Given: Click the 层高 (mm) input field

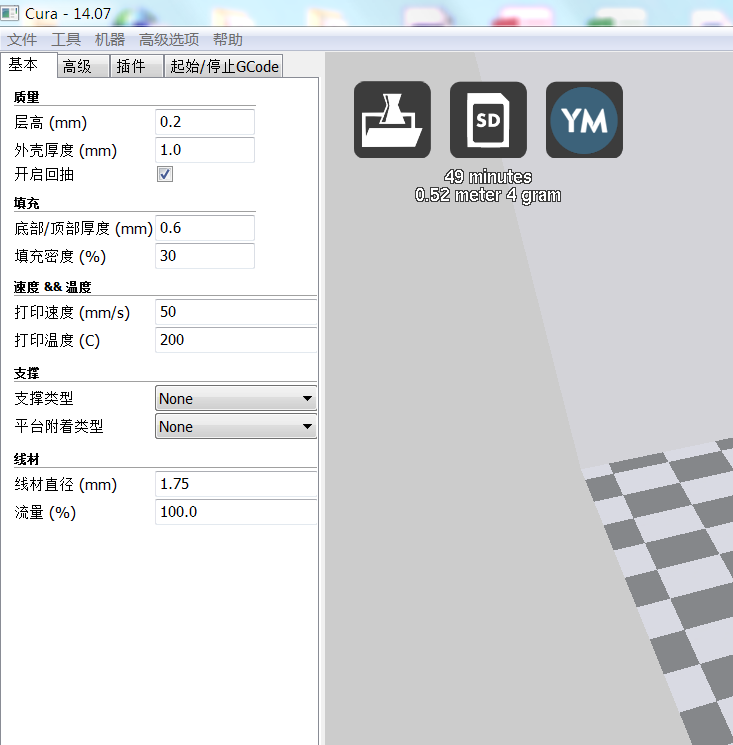Looking at the screenshot, I should (x=205, y=122).
